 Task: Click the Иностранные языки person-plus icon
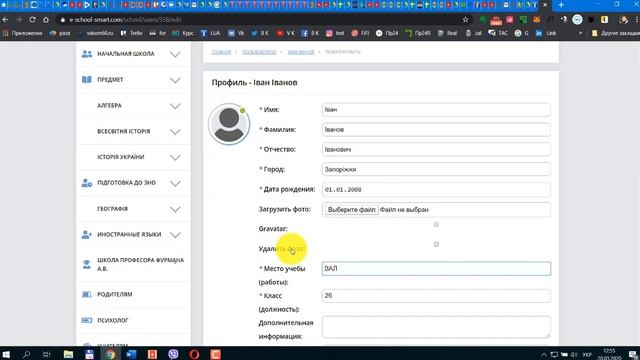coord(87,235)
